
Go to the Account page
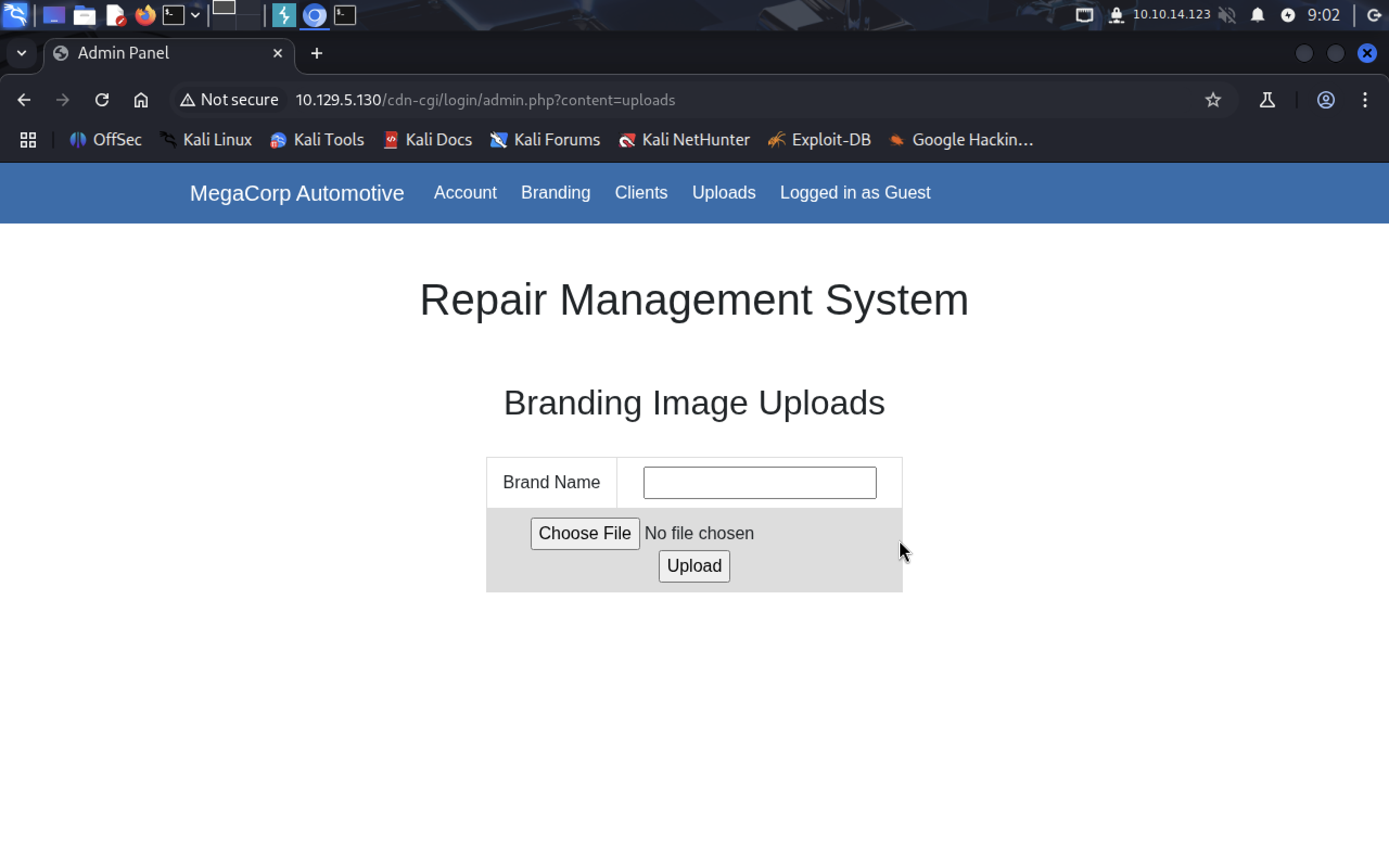[x=465, y=192]
